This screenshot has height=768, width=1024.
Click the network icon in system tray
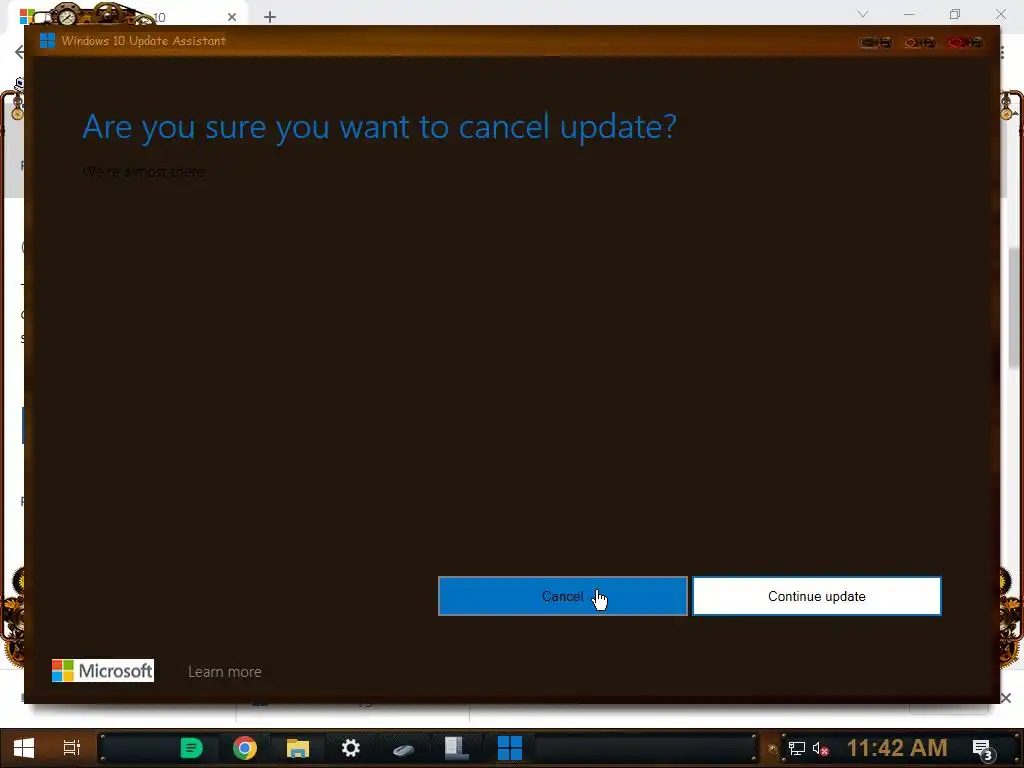click(x=797, y=748)
